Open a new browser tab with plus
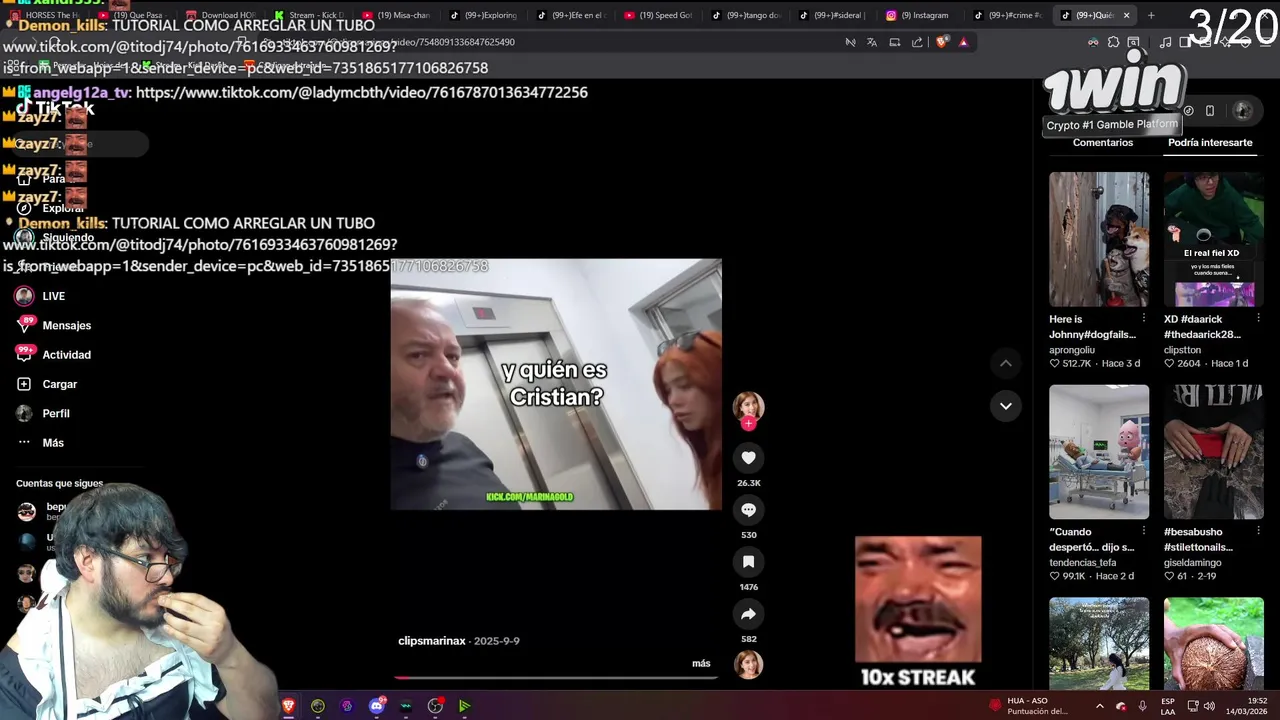This screenshot has width=1280, height=720. pos(1151,15)
